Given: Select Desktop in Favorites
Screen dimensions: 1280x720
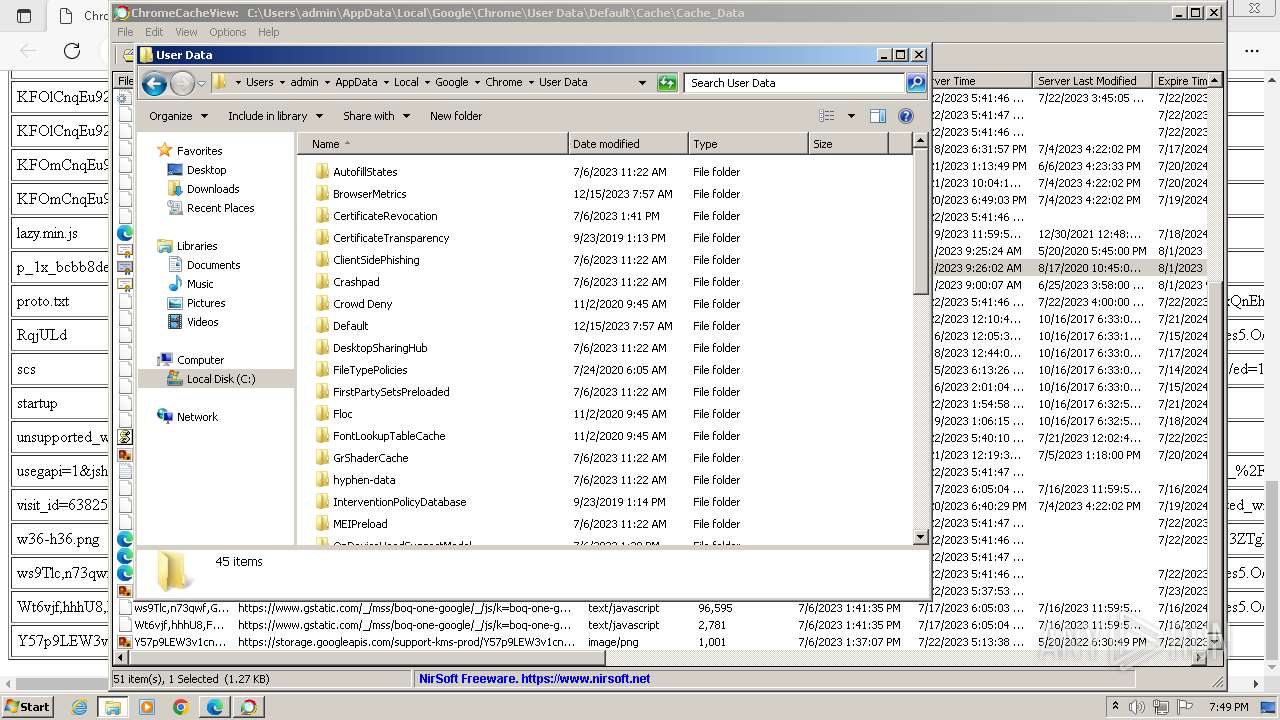Looking at the screenshot, I should point(206,170).
